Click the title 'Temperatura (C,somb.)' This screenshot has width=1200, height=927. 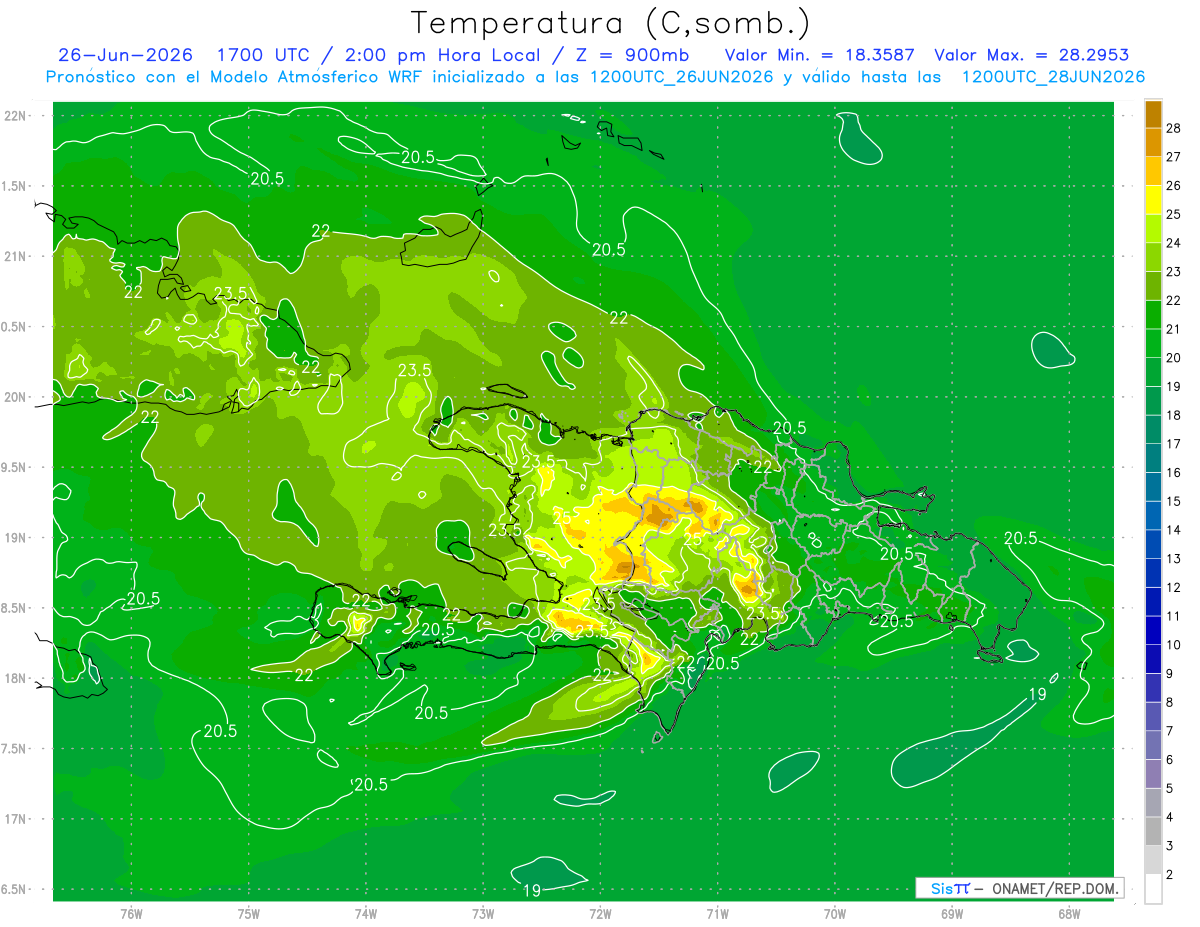(610, 23)
